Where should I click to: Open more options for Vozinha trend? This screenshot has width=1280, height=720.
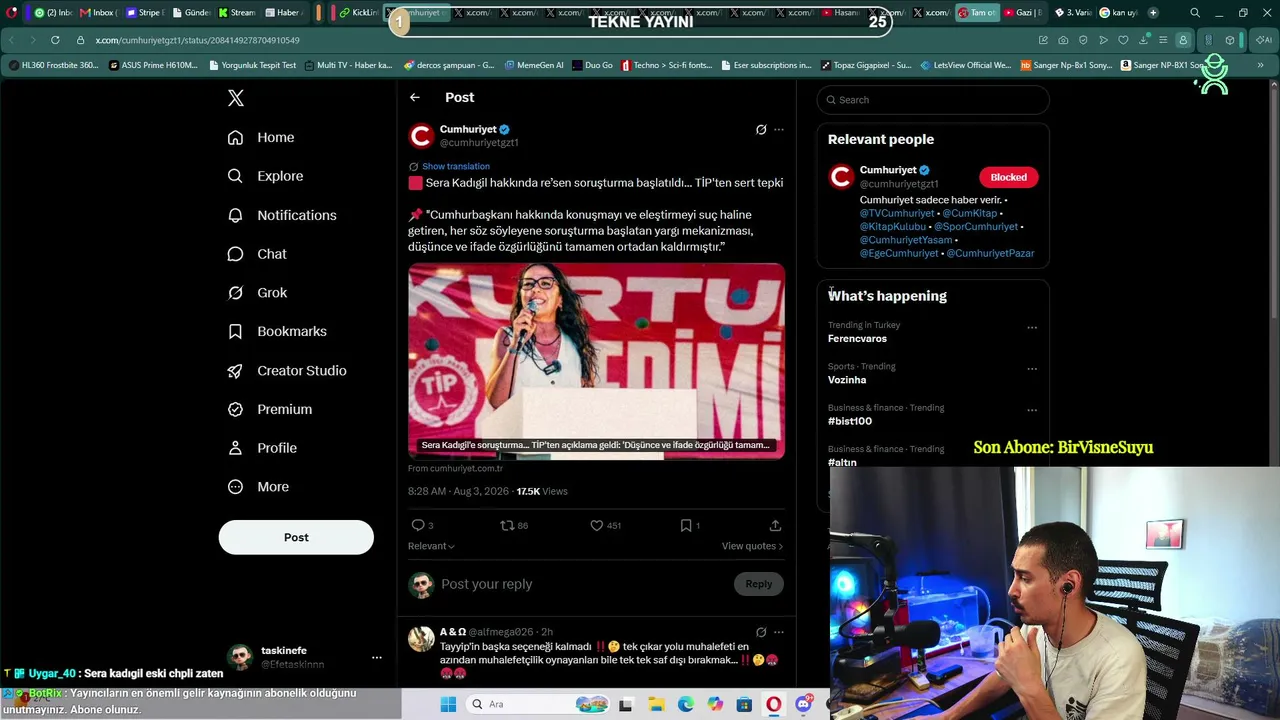tap(1032, 369)
